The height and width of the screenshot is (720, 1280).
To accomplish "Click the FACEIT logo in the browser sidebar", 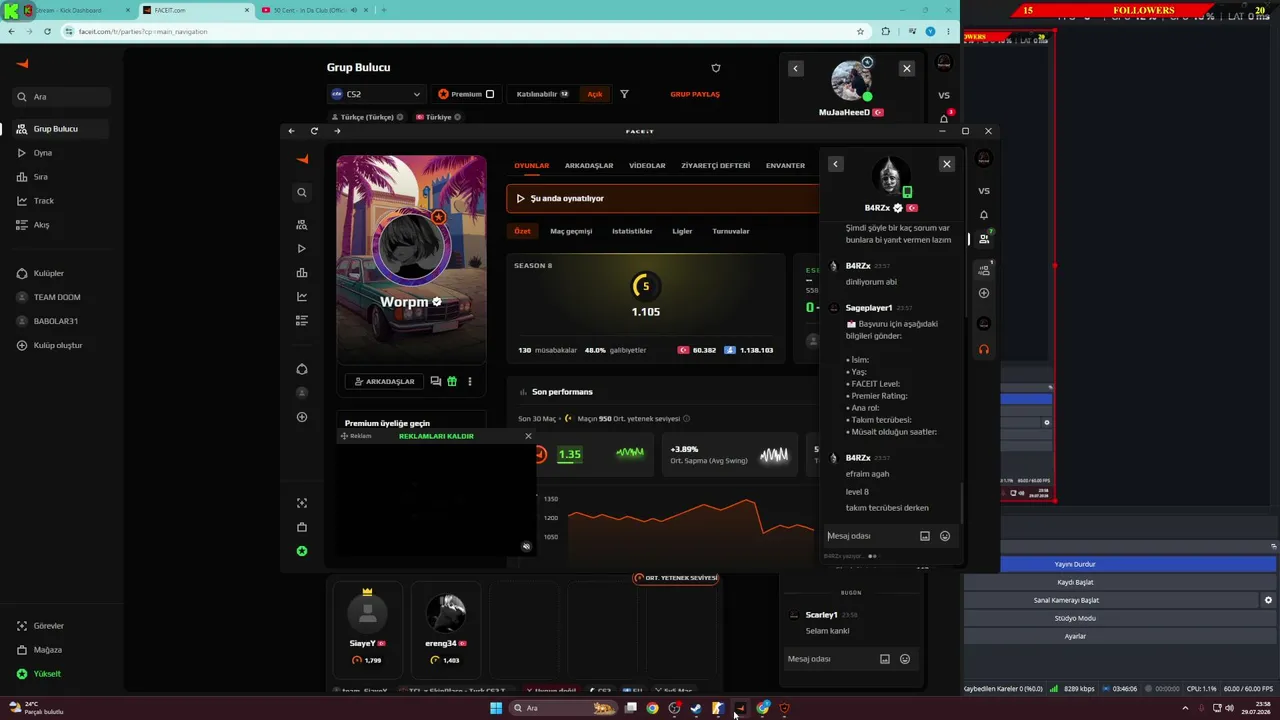I will (x=23, y=63).
